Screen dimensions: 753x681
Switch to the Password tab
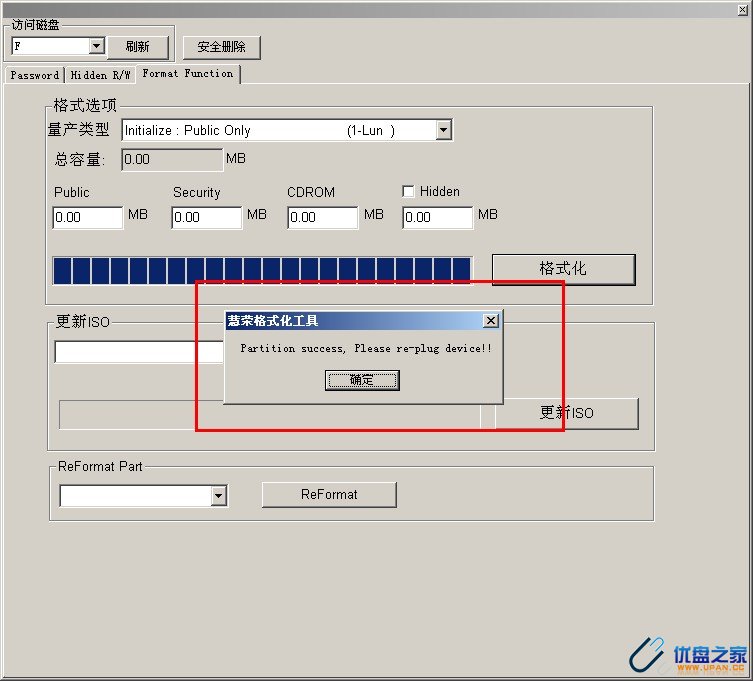(x=35, y=75)
